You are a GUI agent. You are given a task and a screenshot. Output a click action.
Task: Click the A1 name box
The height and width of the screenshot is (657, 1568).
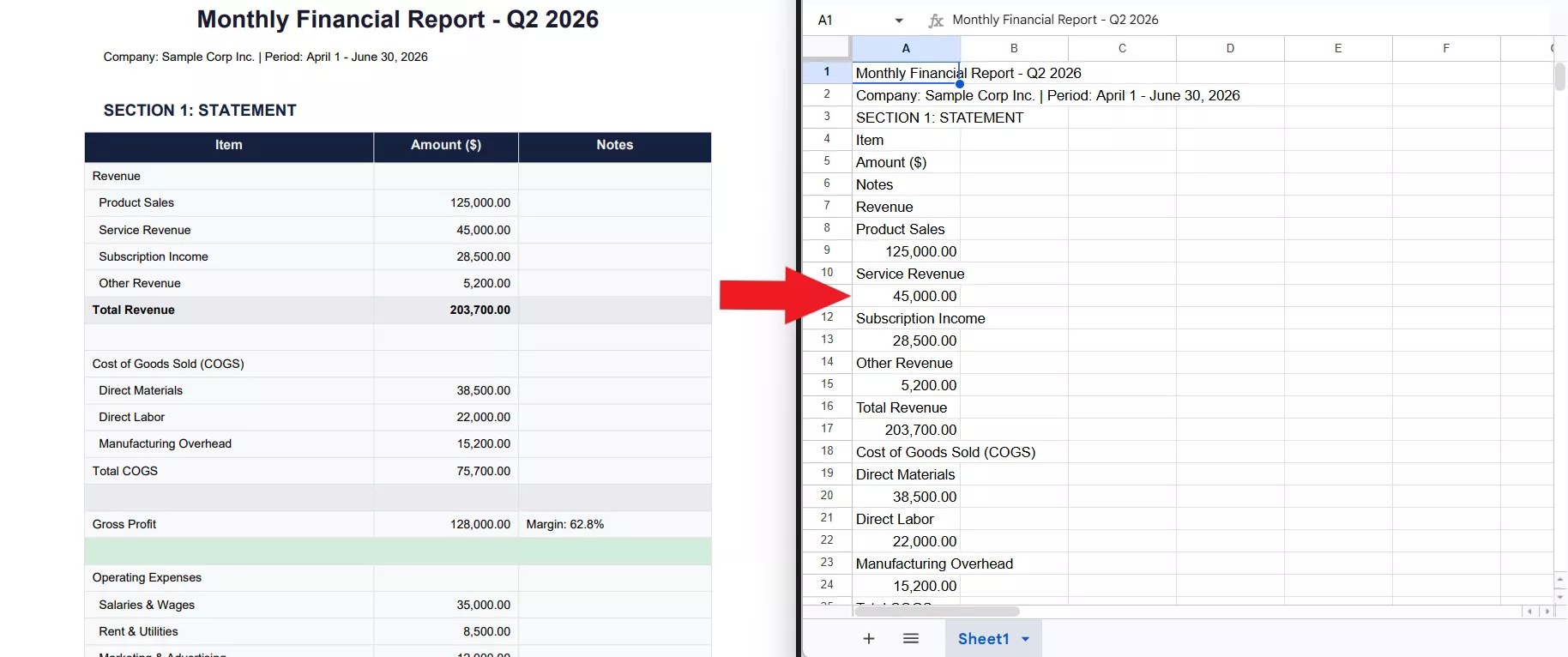click(x=826, y=20)
